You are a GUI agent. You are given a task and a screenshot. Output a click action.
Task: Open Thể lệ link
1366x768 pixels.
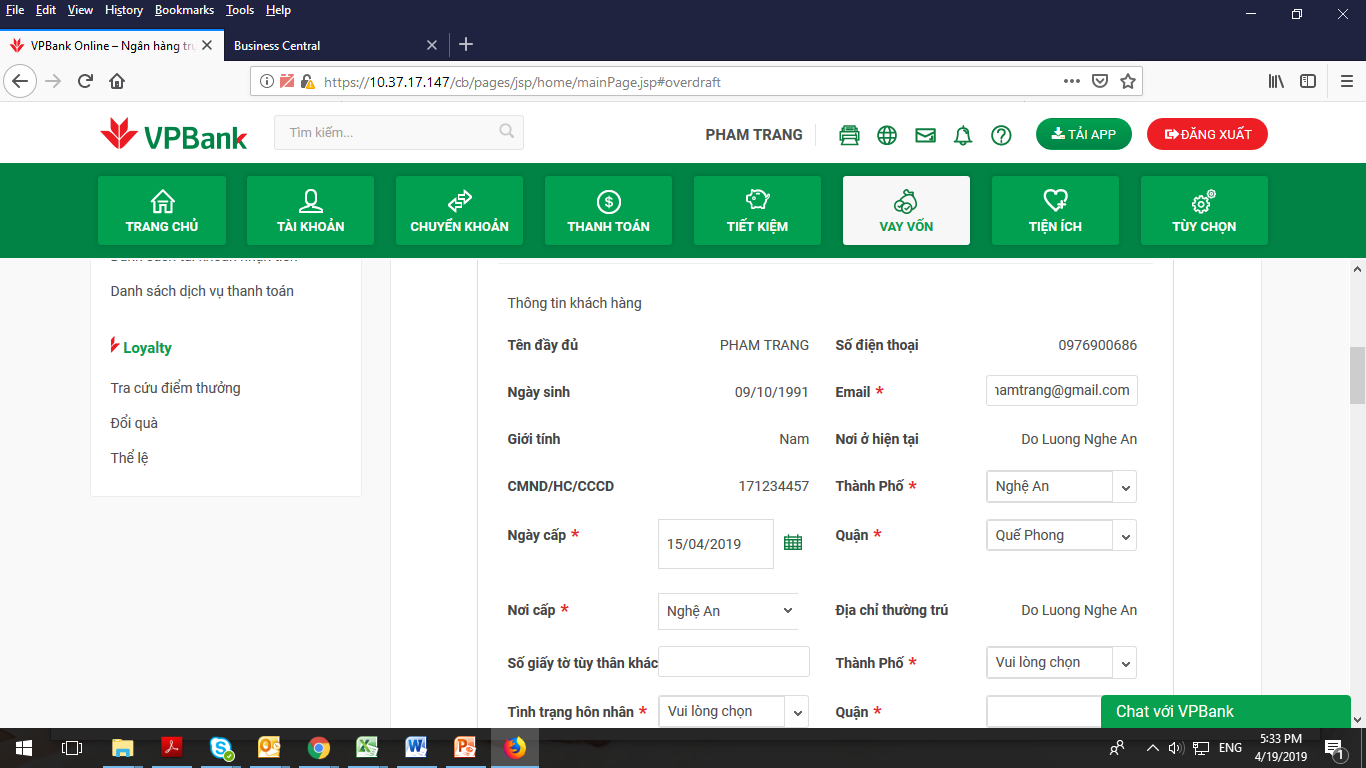[x=130, y=458]
